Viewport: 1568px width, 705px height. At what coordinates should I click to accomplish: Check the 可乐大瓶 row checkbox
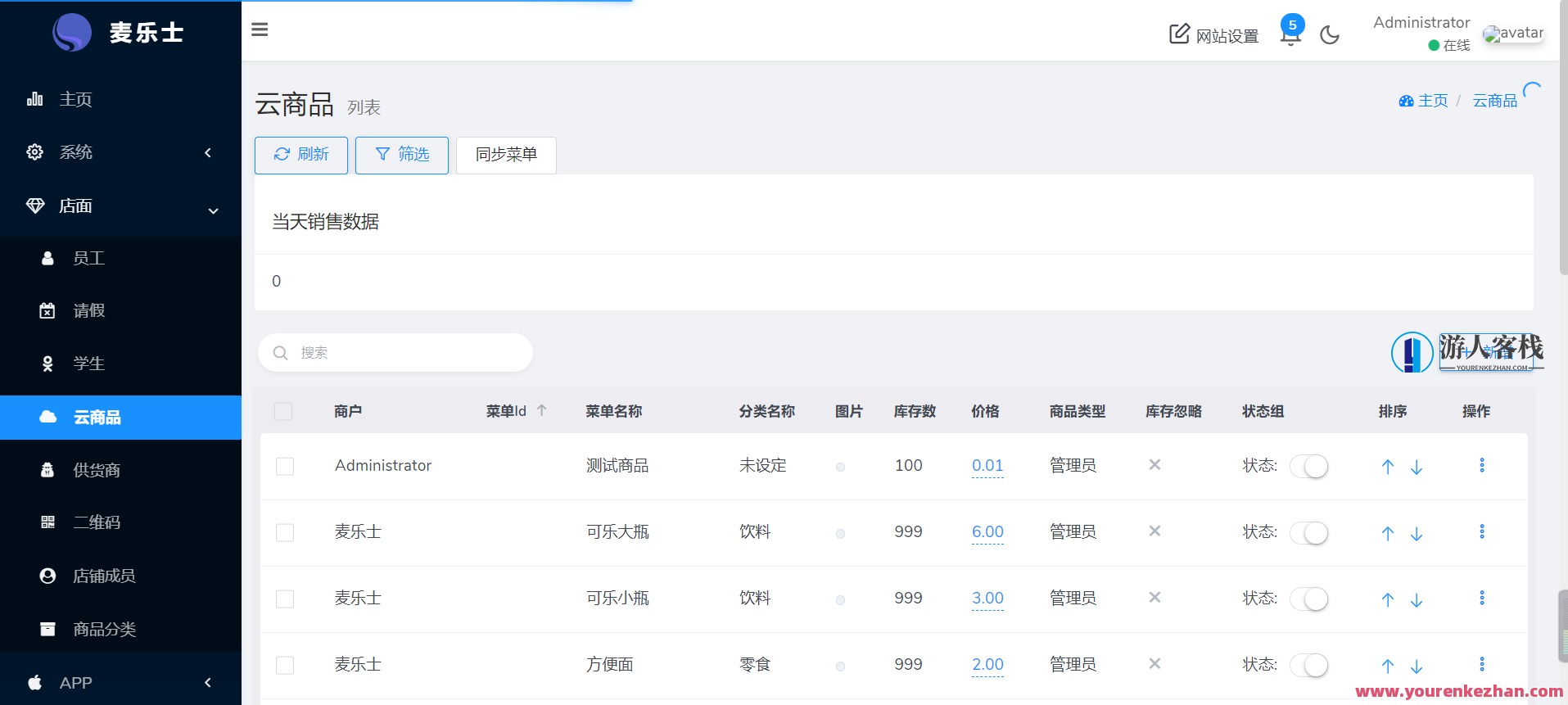285,533
